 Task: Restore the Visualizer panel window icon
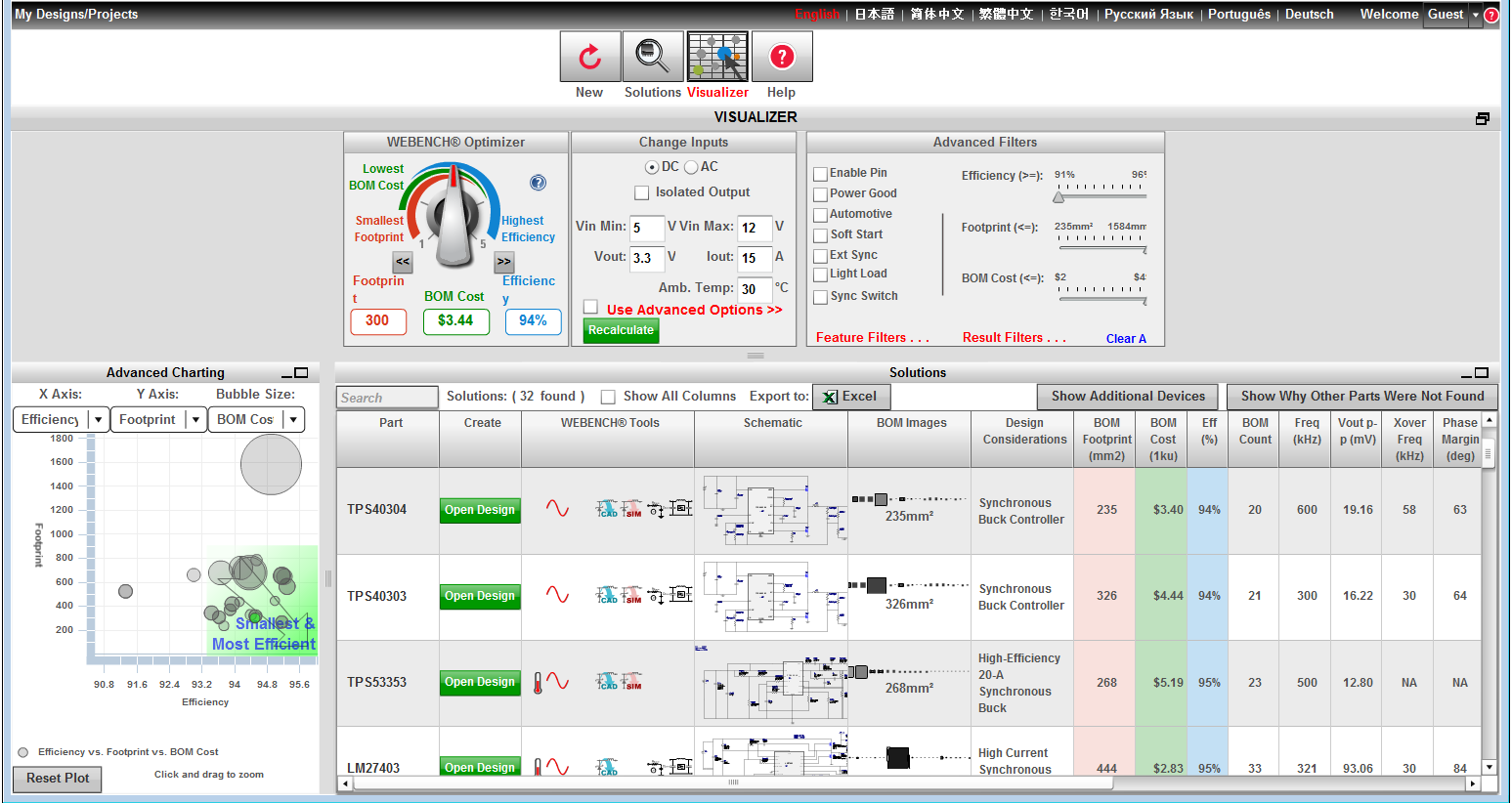click(x=1483, y=118)
